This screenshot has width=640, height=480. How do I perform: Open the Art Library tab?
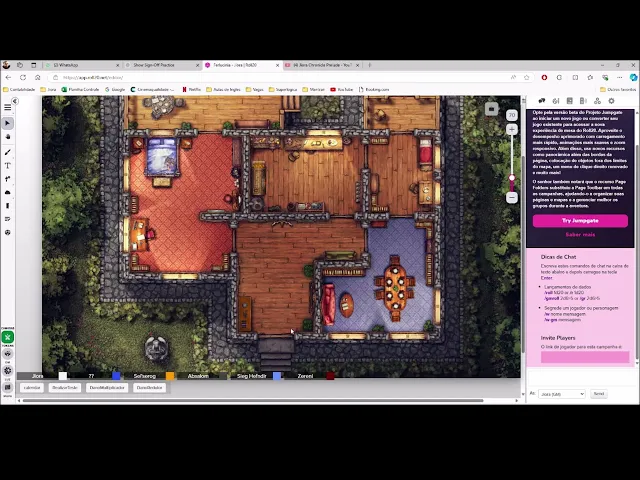(556, 101)
